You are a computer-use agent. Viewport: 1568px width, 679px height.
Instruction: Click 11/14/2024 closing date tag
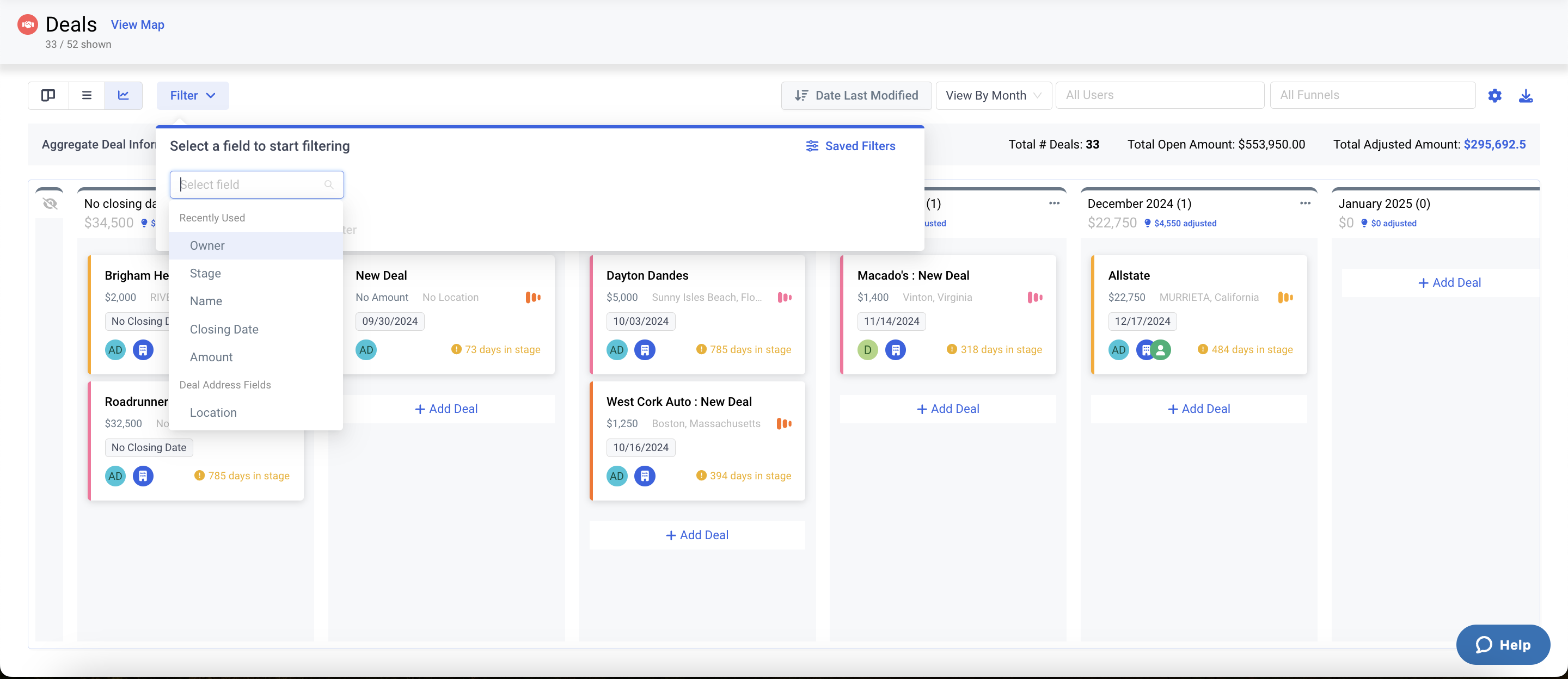click(x=891, y=321)
